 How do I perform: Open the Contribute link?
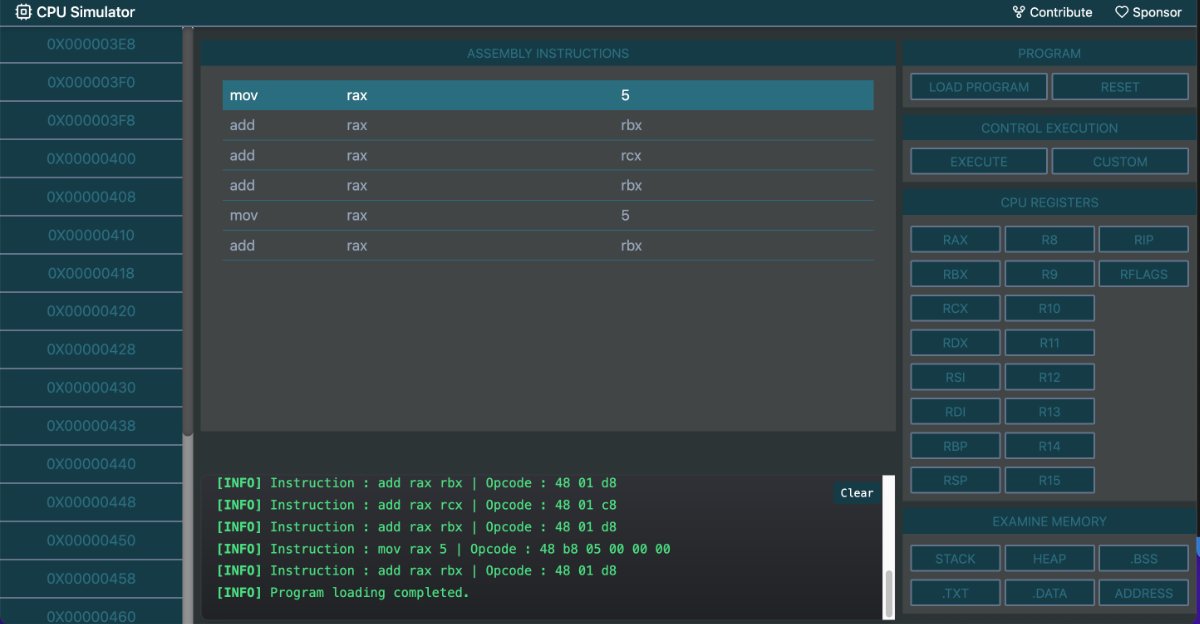(1052, 12)
